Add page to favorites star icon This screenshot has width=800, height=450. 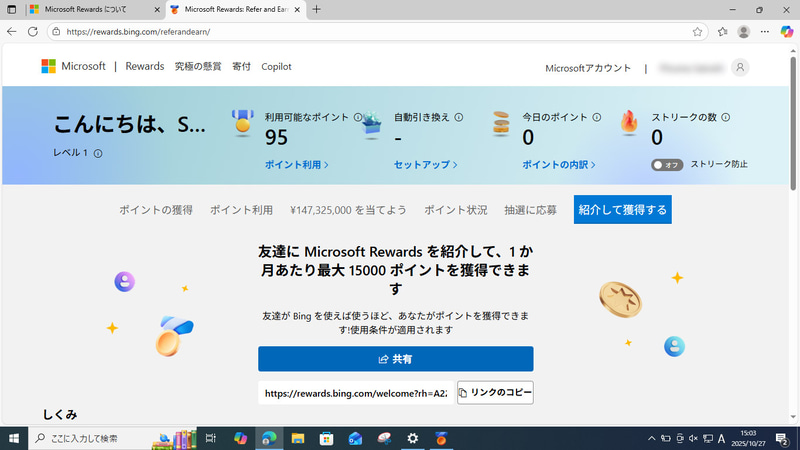point(697,32)
